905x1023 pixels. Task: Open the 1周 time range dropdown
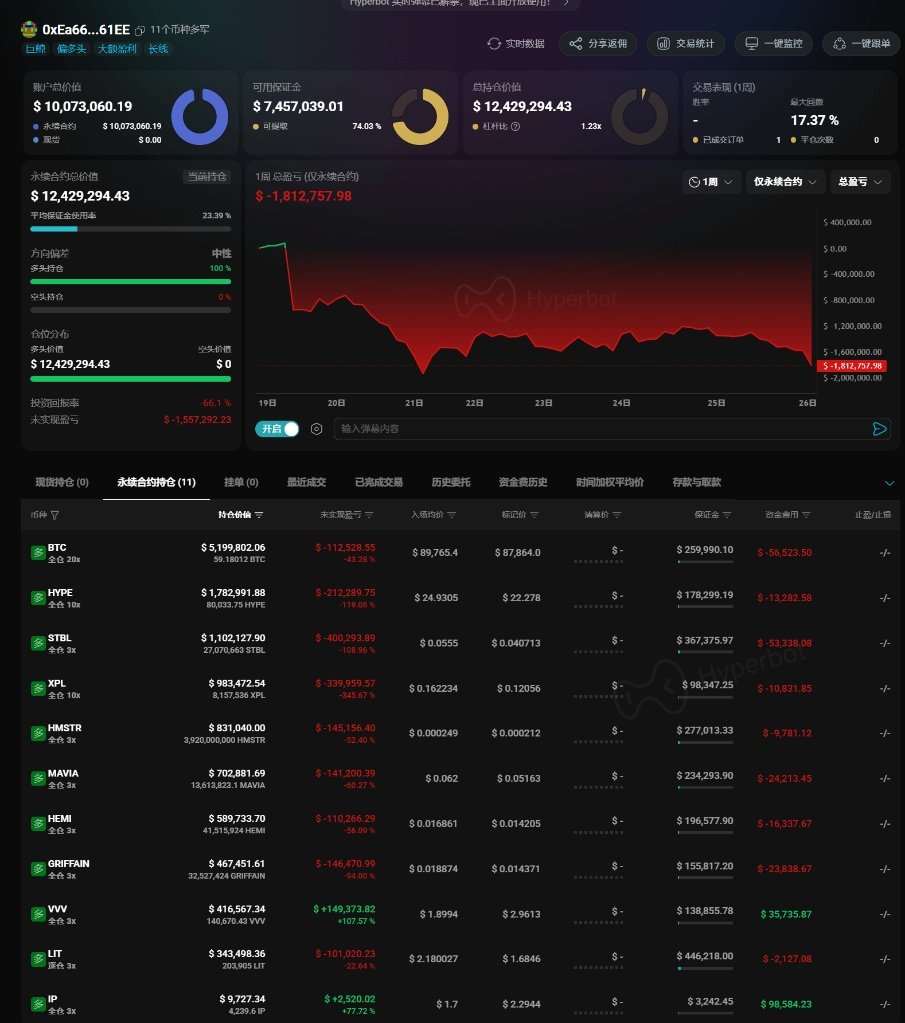[709, 182]
